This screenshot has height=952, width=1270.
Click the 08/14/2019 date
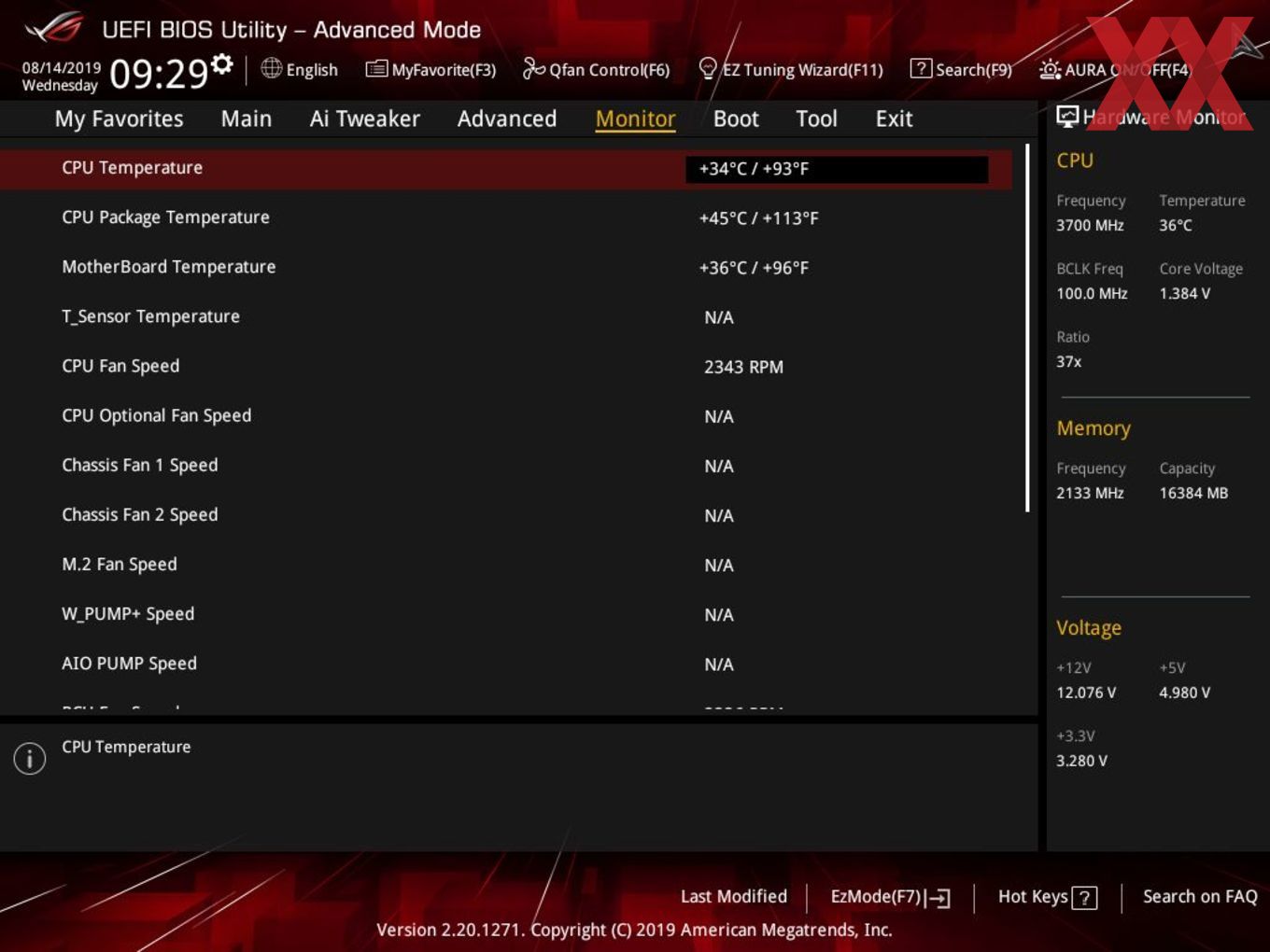click(62, 68)
